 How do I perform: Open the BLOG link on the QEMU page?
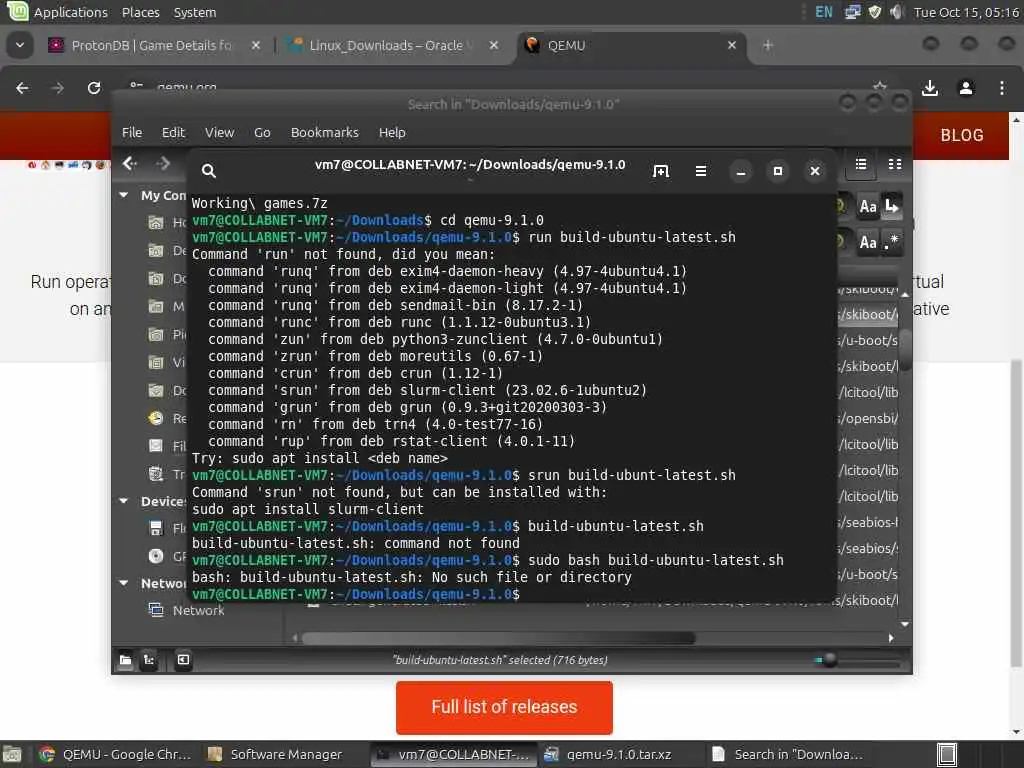click(x=961, y=135)
